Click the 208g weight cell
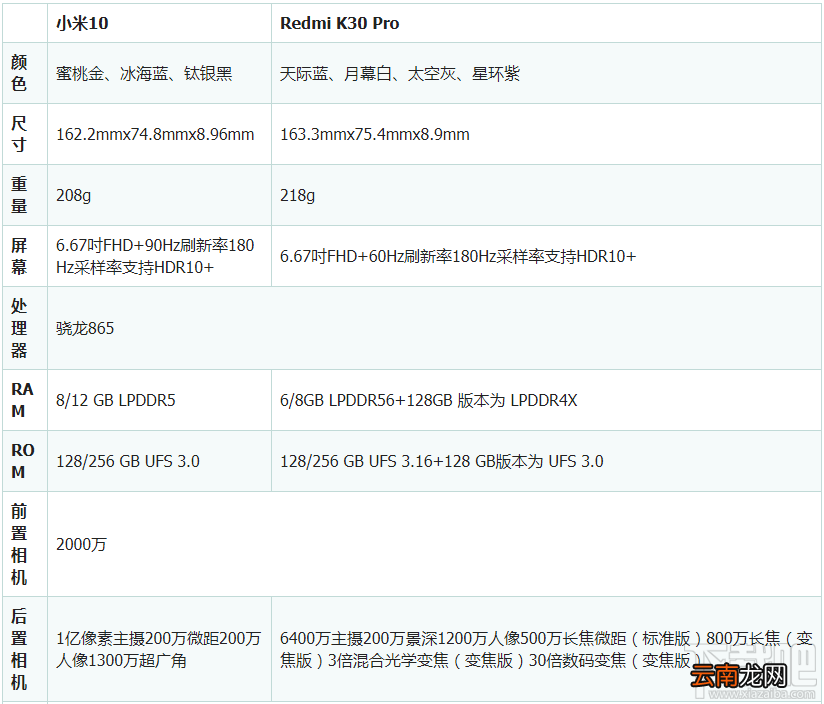Viewport: 824px width, 704px height. point(159,195)
